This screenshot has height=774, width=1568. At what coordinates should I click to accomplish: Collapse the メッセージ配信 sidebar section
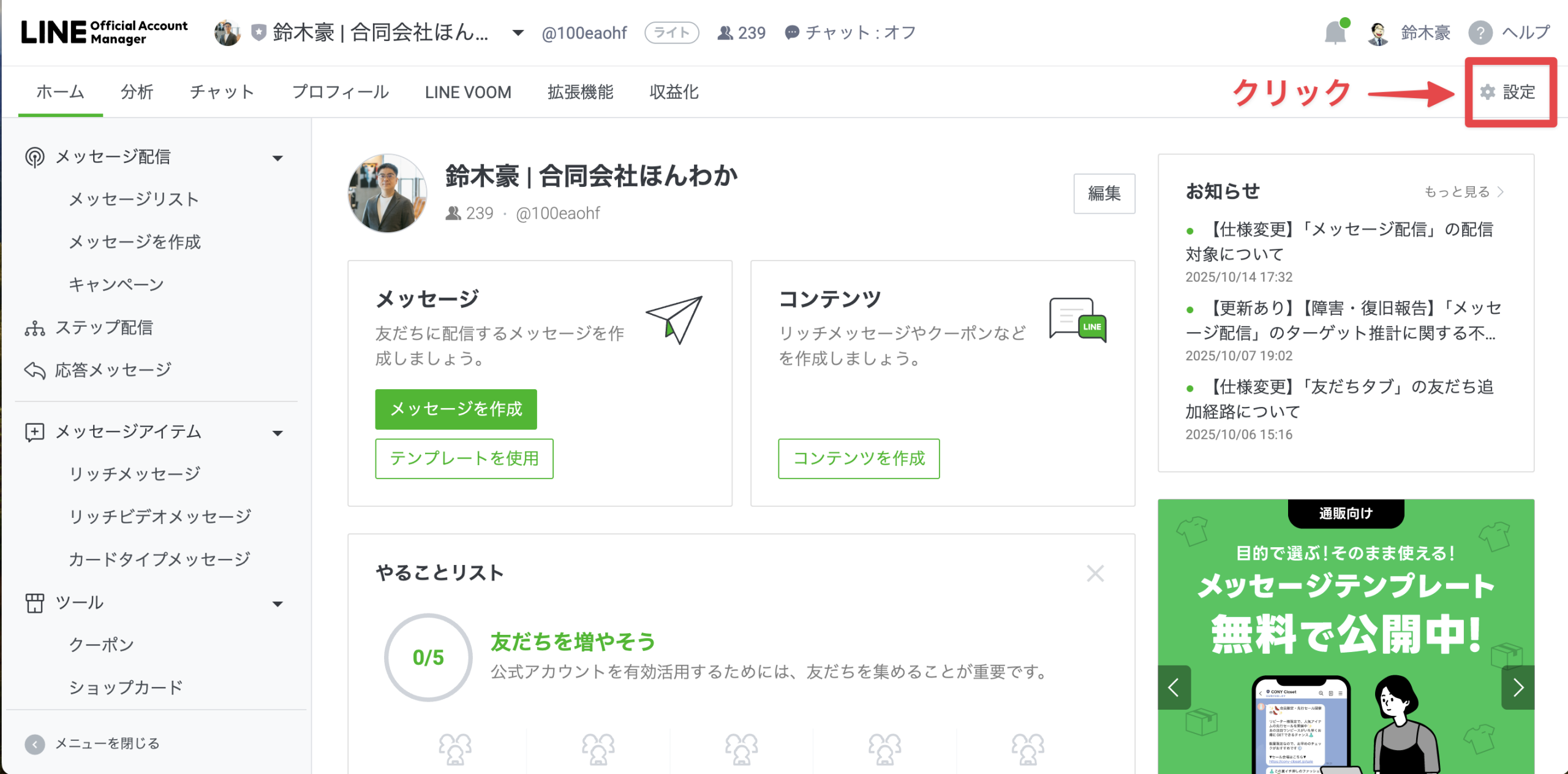(277, 158)
